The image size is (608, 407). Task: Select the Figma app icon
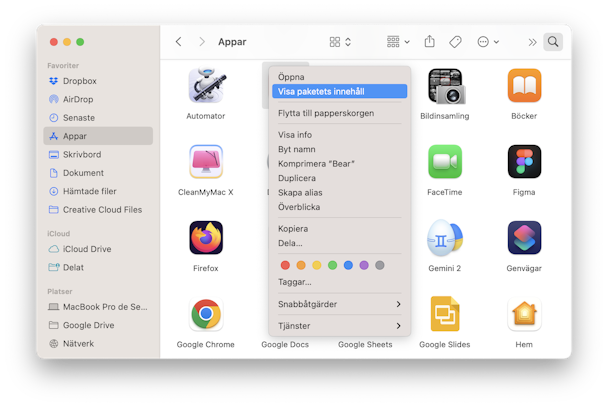tap(524, 162)
